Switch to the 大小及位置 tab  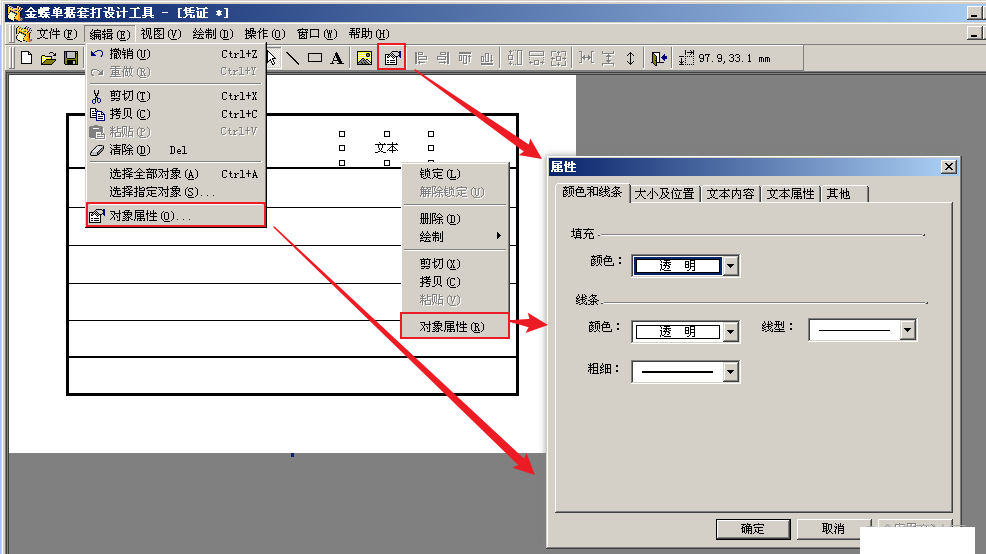(x=664, y=194)
